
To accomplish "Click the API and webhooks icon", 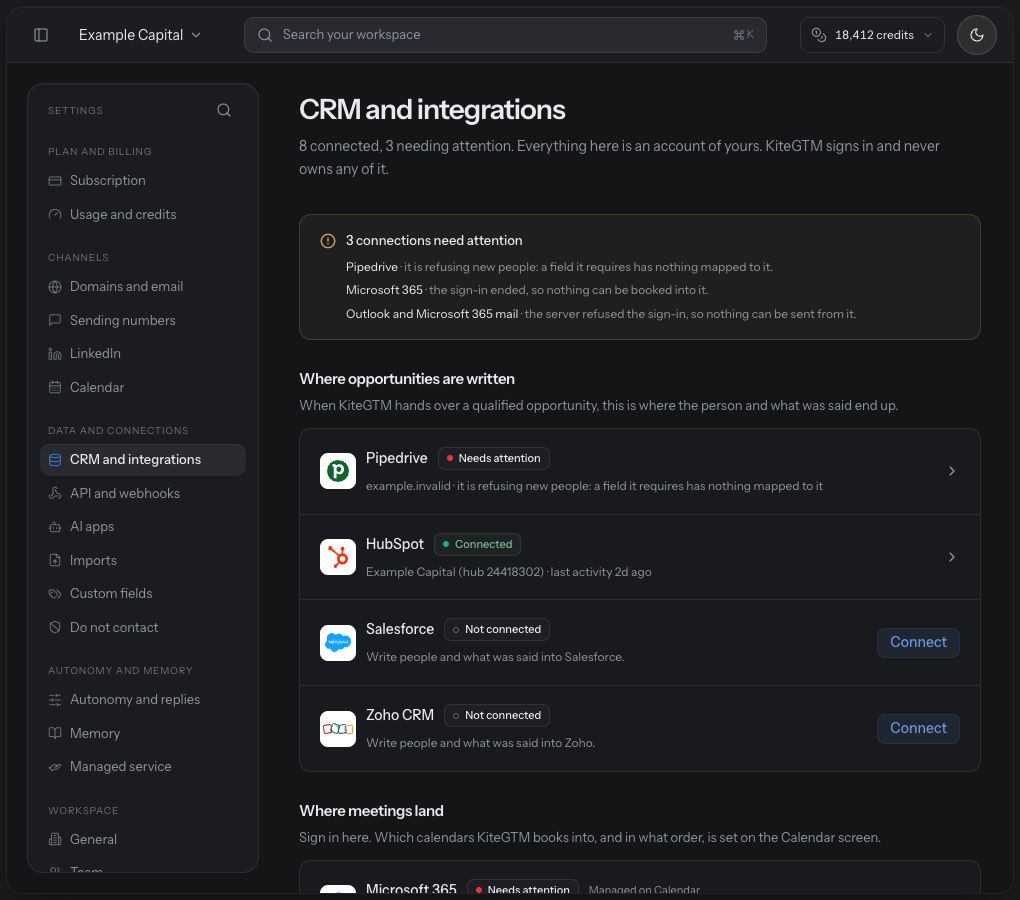I will point(55,494).
